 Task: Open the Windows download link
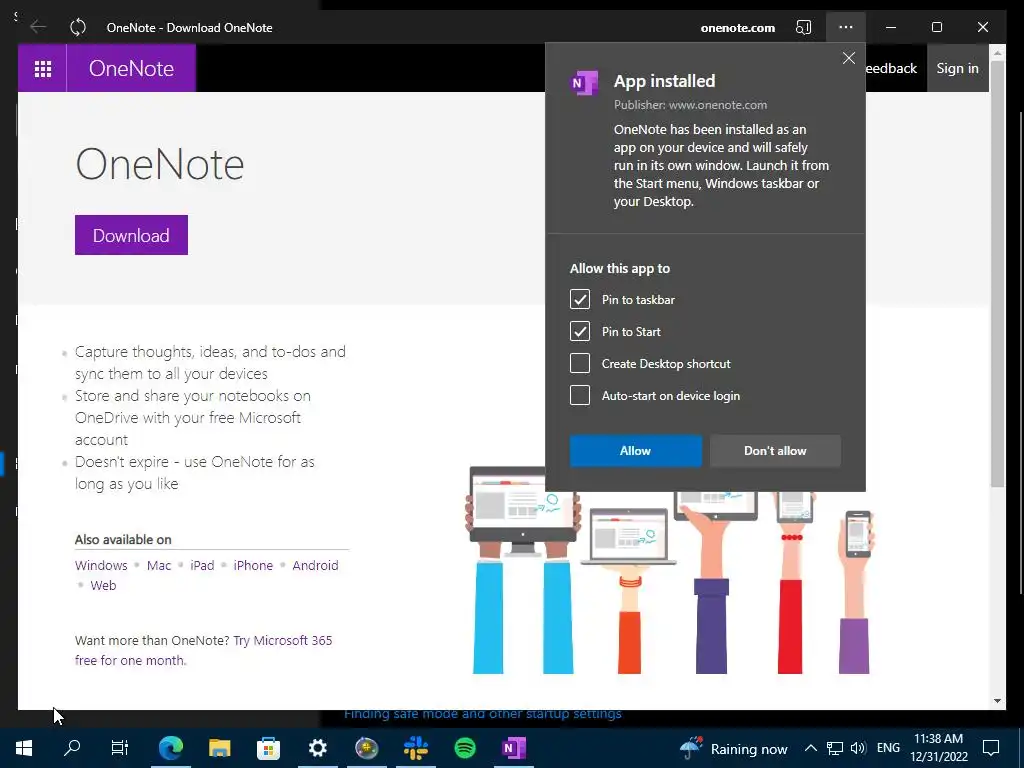[x=101, y=566]
